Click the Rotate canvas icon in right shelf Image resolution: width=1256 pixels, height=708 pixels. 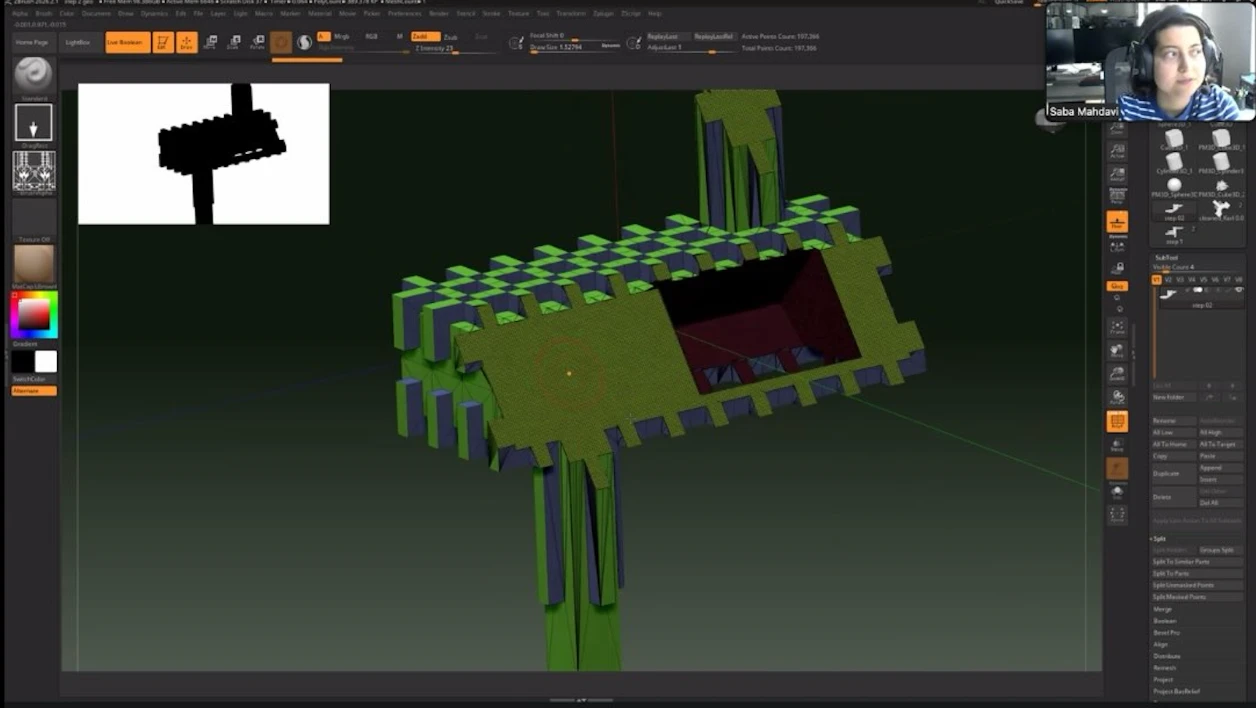1117,397
